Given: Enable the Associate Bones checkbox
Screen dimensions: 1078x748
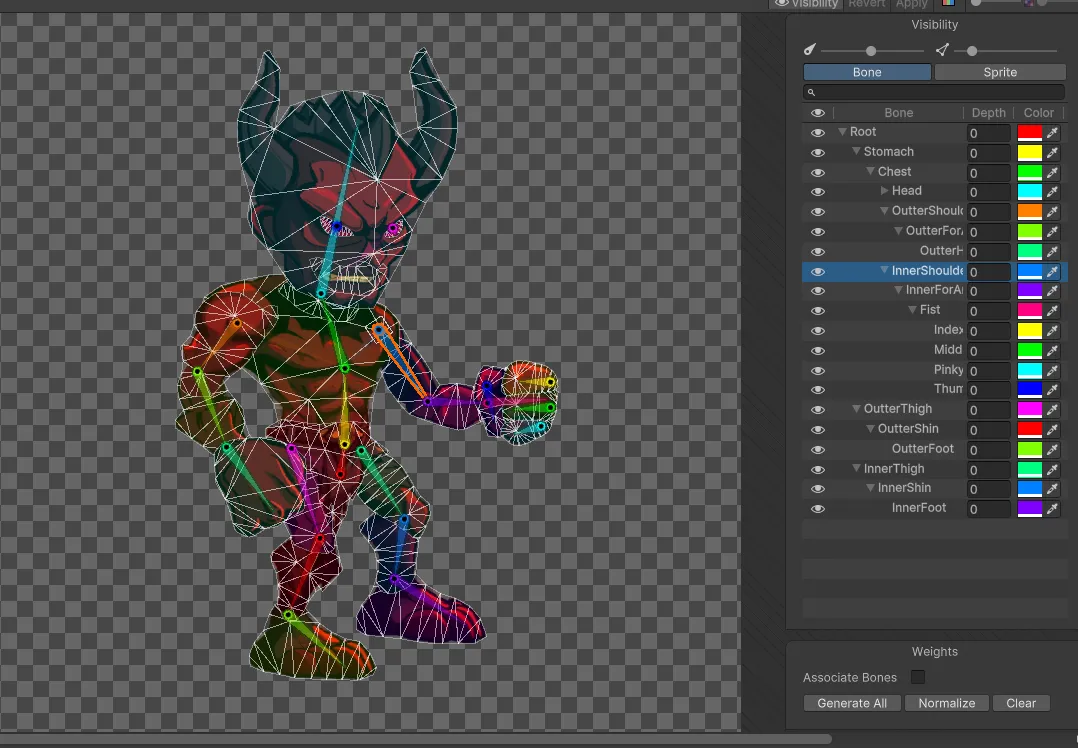Looking at the screenshot, I should pyautogui.click(x=918, y=678).
